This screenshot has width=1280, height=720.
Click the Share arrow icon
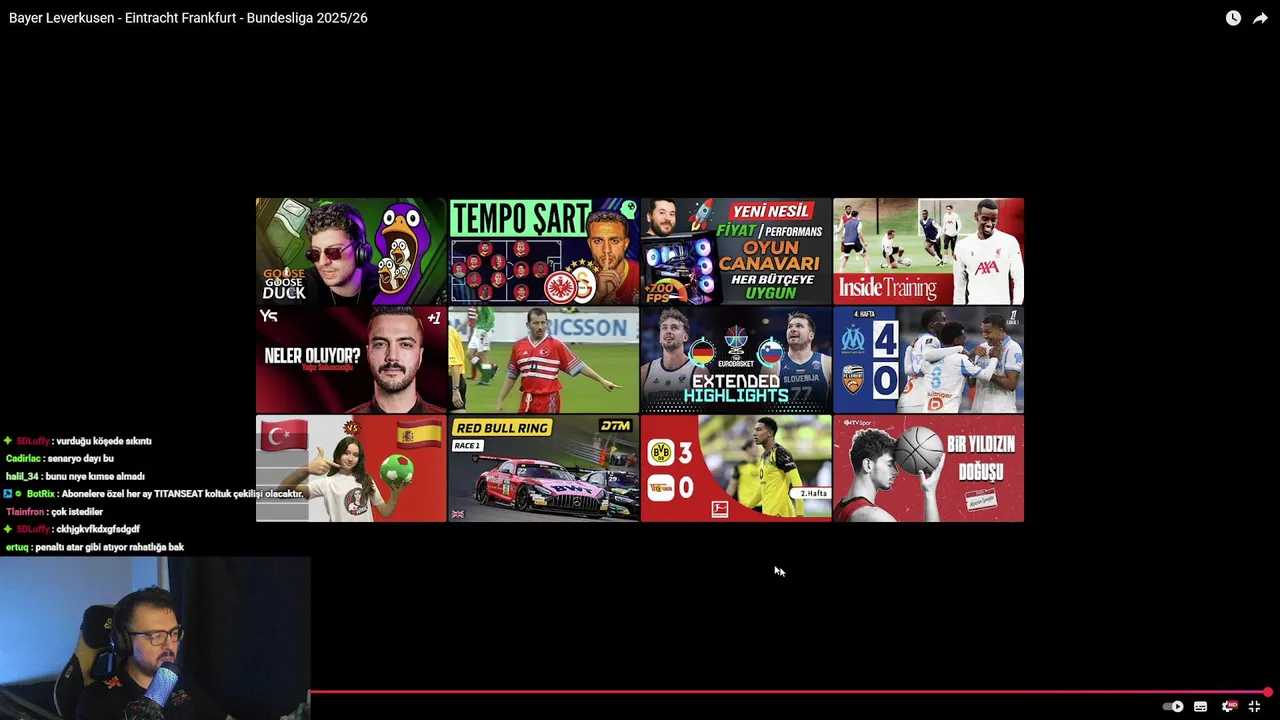(x=1260, y=18)
